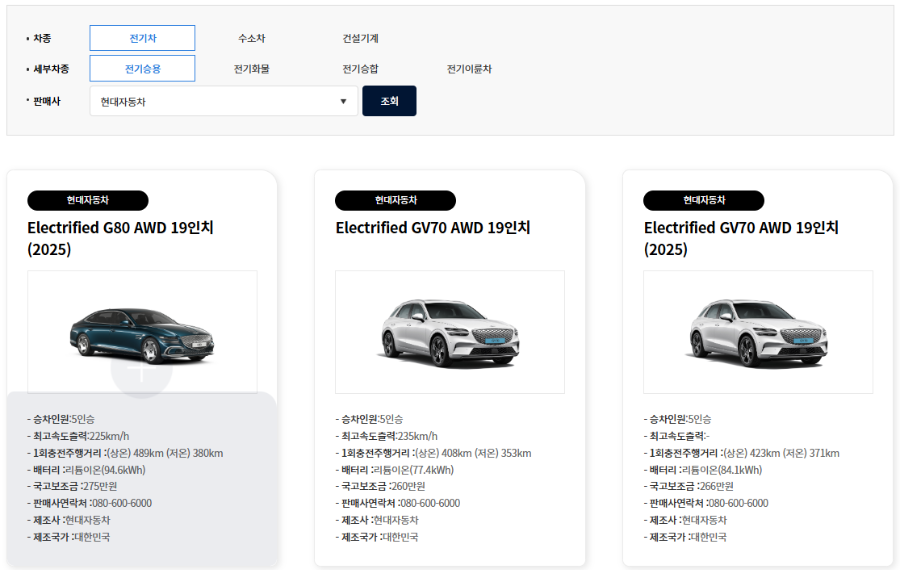Choose the 전기승합 sub-category
The height and width of the screenshot is (570, 900).
pos(360,69)
